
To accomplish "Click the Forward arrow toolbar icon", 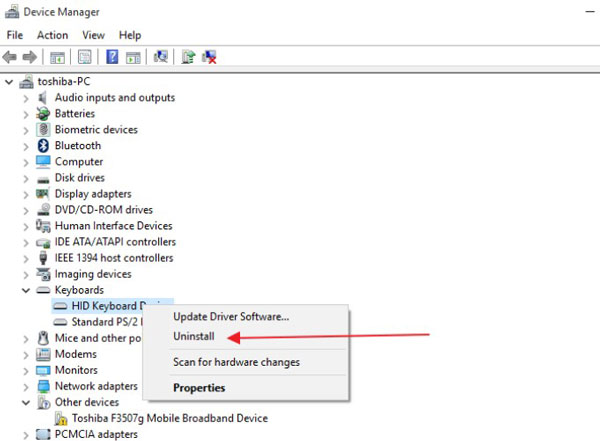I will click(30, 57).
